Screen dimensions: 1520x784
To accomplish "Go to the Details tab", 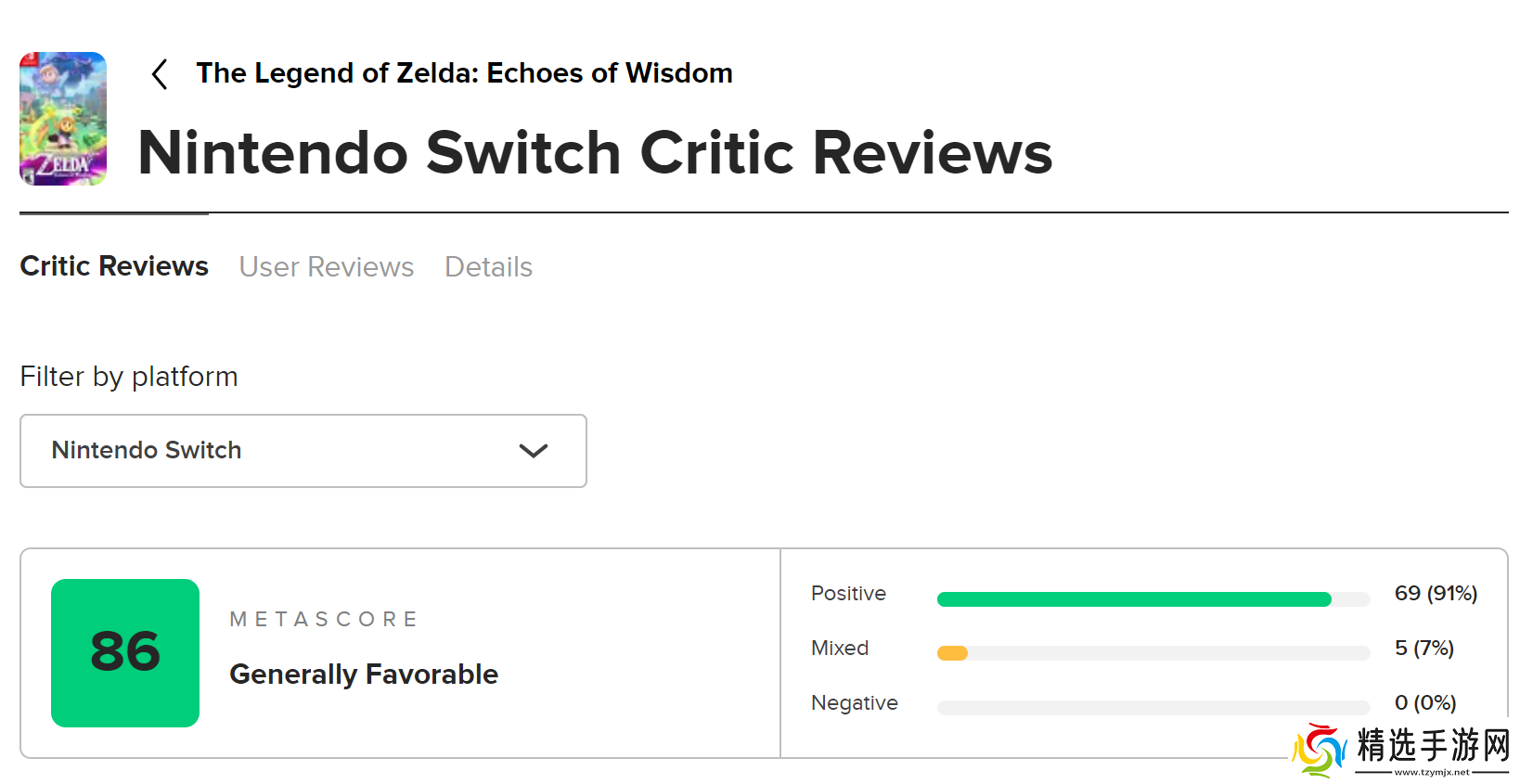I will [488, 267].
